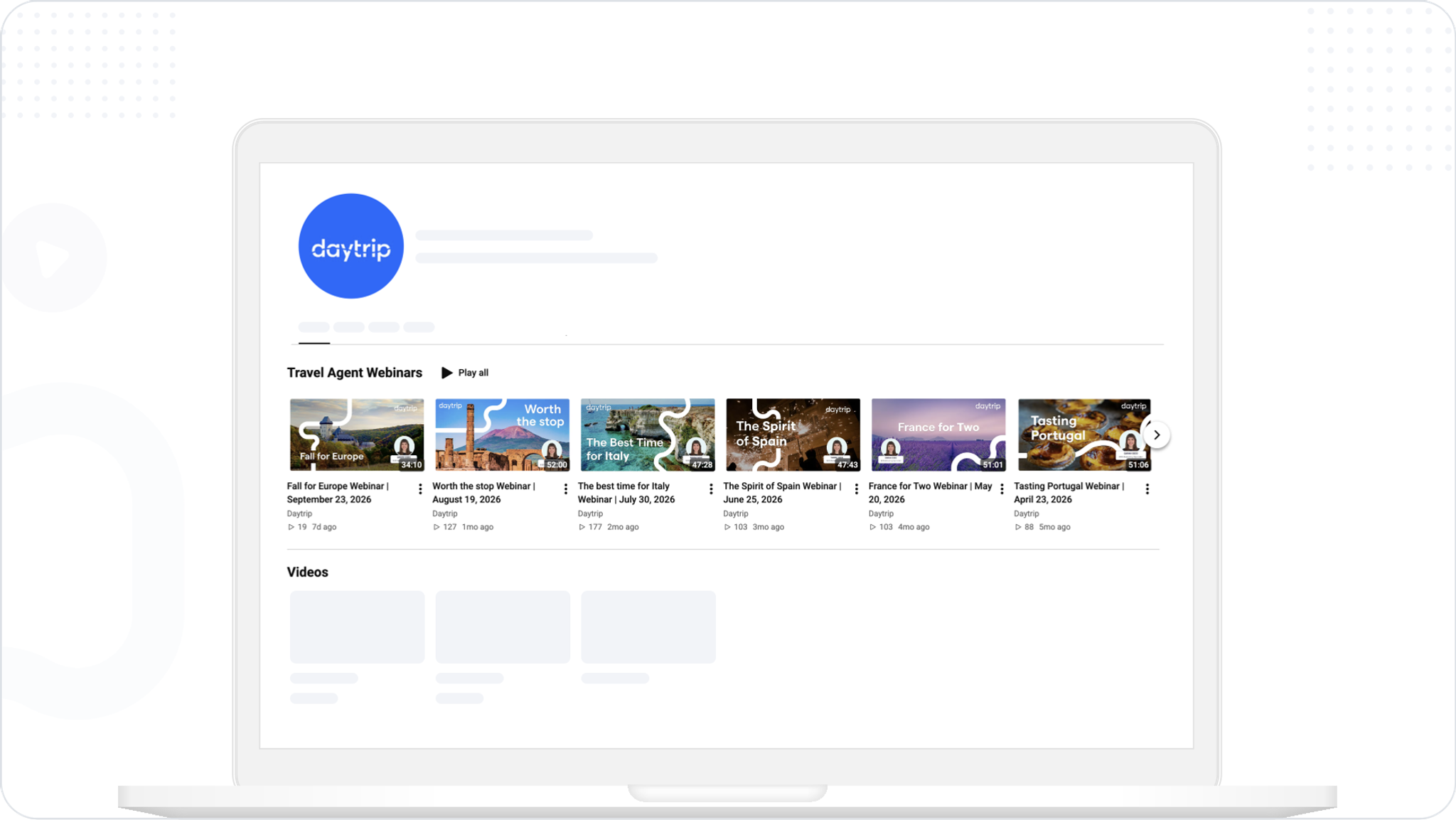Open more options for Worth the stop Webinar

pos(566,489)
